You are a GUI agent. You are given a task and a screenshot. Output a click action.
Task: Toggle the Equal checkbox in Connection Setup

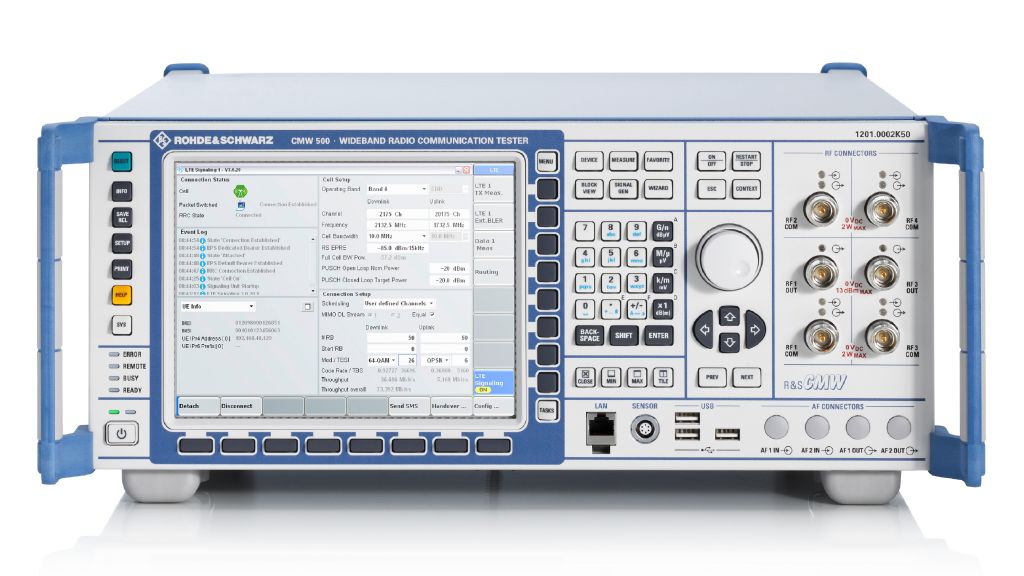pos(432,315)
